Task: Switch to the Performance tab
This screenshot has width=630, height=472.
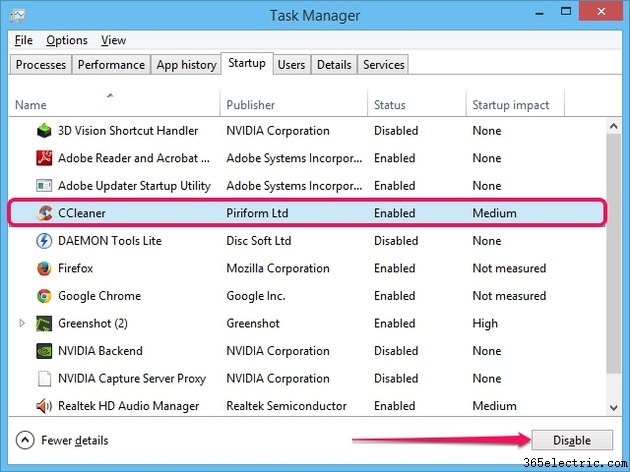Action: (111, 65)
